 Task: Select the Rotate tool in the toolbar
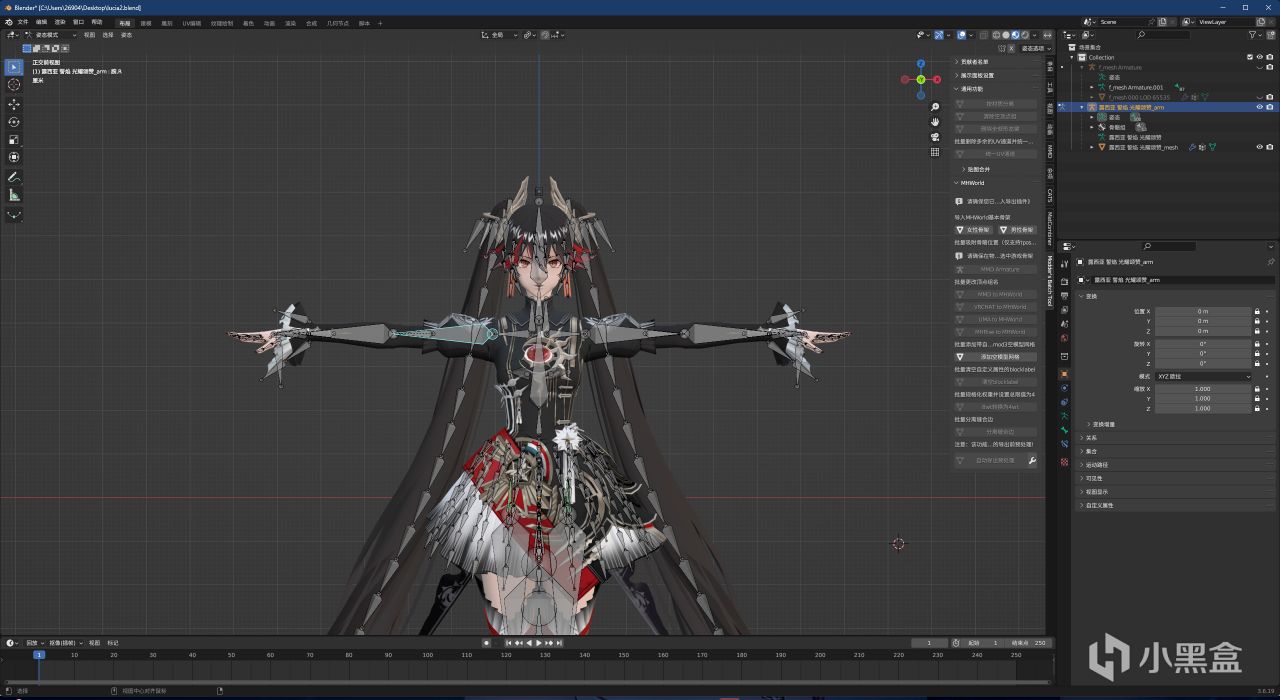(x=14, y=122)
